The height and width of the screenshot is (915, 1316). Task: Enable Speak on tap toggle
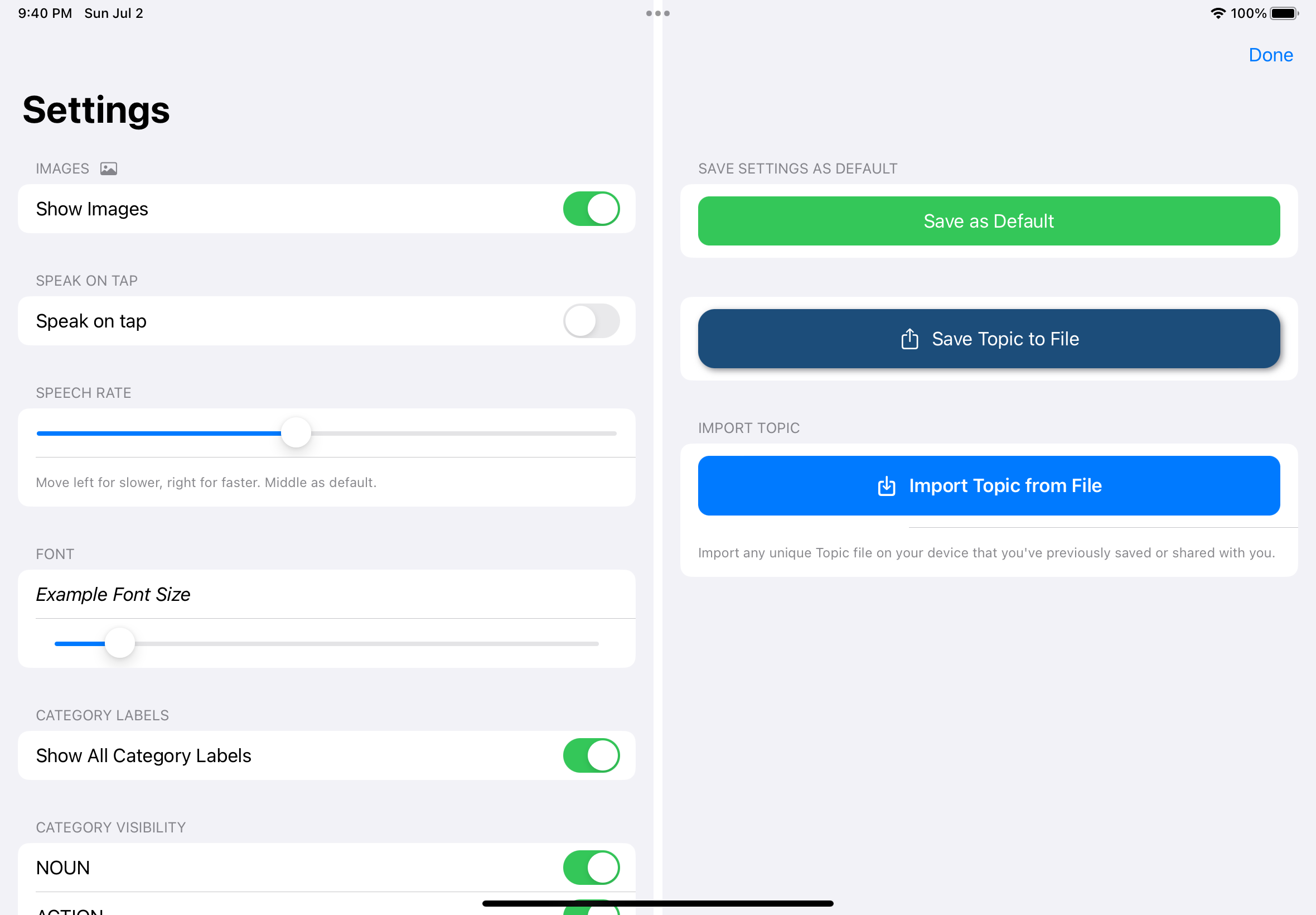591,321
